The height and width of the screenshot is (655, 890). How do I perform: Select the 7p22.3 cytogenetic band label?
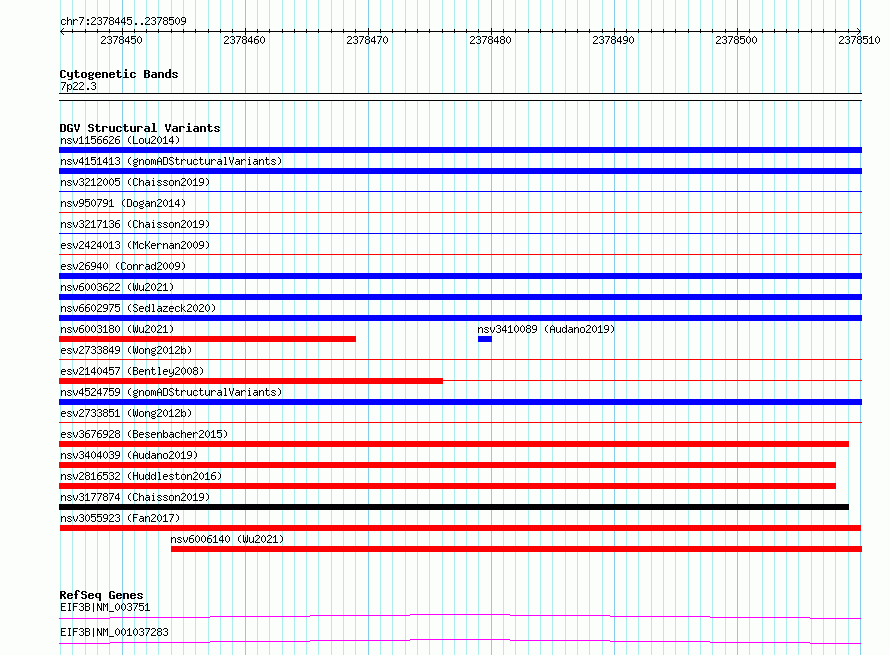pyautogui.click(x=78, y=86)
